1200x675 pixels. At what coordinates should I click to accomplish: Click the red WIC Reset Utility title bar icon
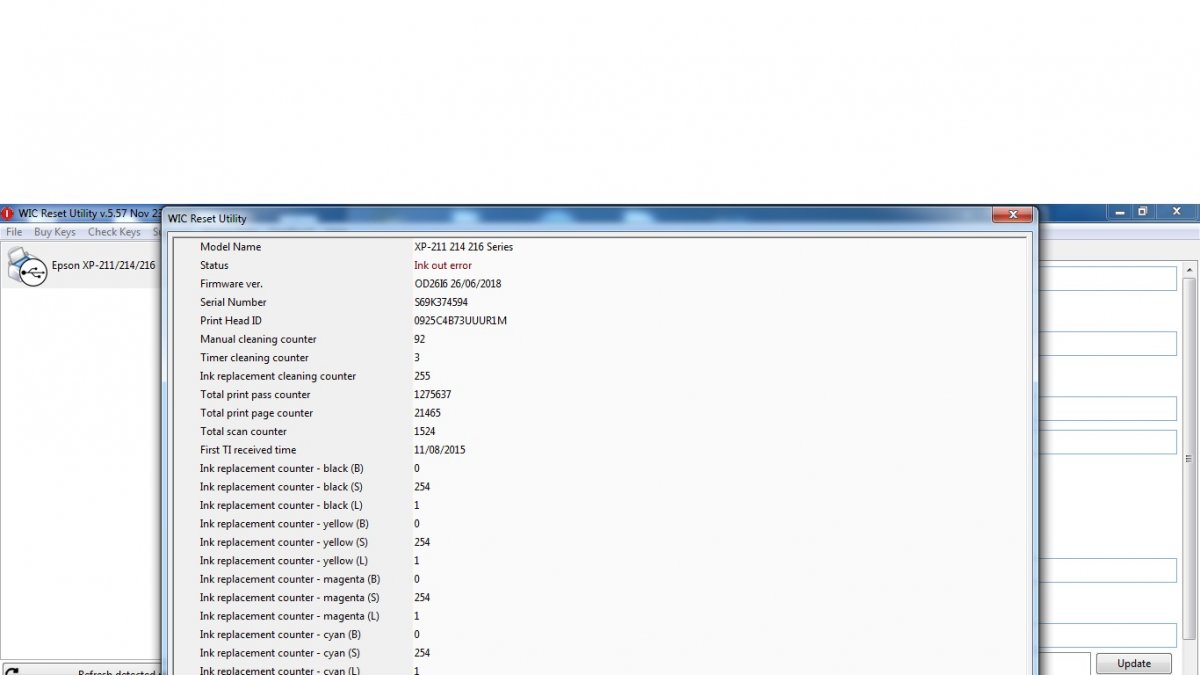tap(8, 213)
